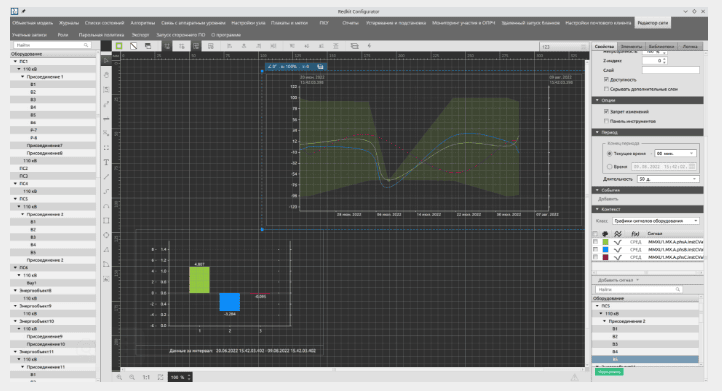Image resolution: width=722 pixels, height=391 pixels.
Task: Check the dark red signal row checkbox
Action: (595, 257)
